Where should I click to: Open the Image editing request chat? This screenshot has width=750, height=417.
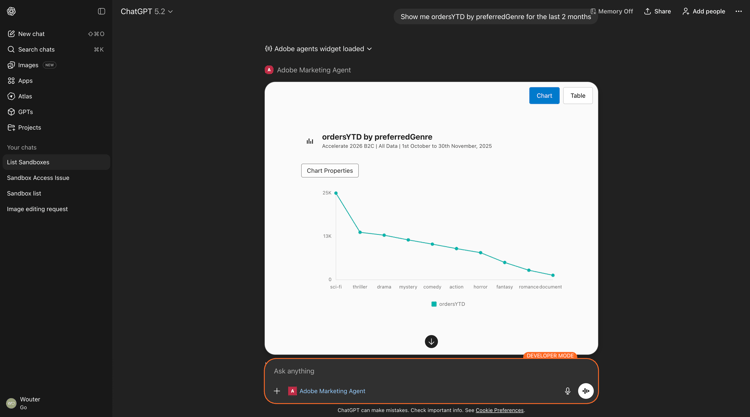click(x=56, y=209)
